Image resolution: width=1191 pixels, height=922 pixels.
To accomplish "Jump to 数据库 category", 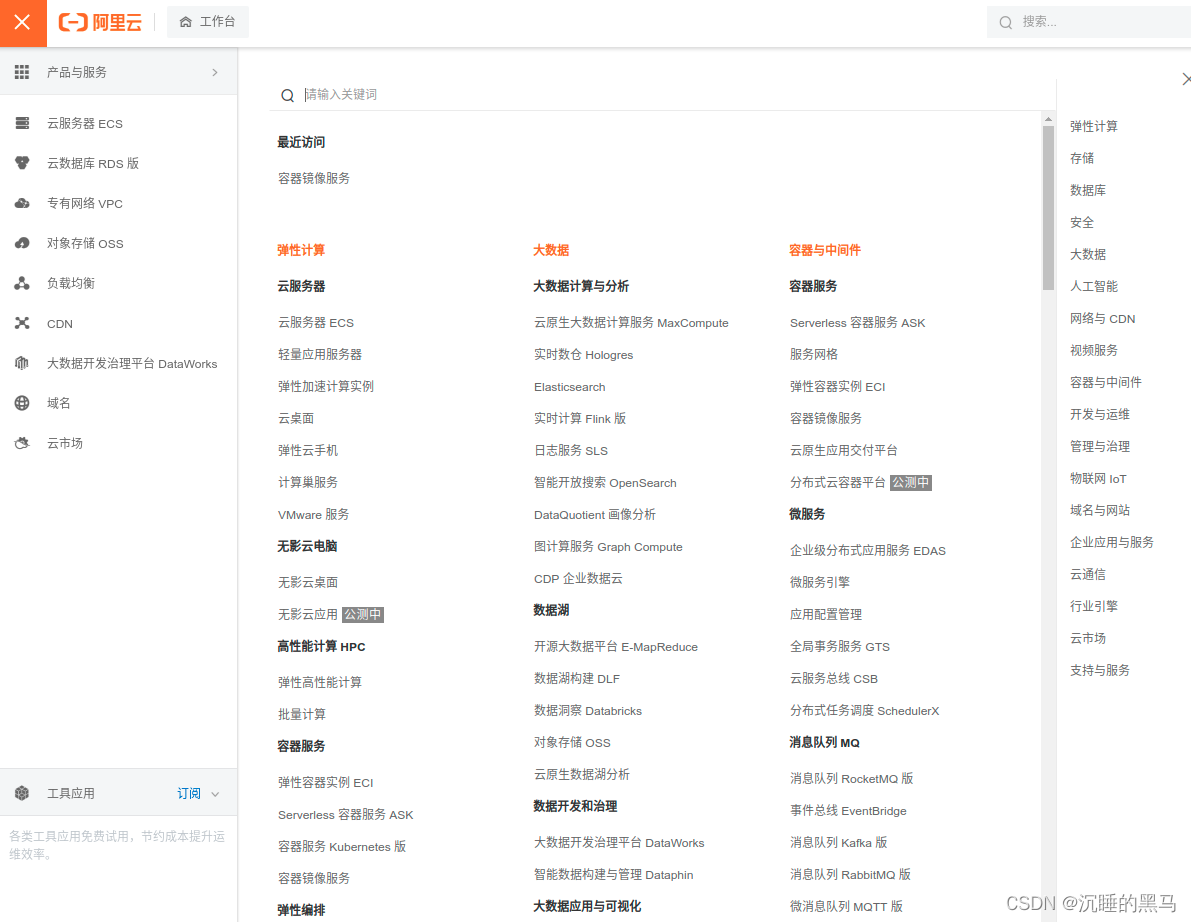I will pyautogui.click(x=1088, y=190).
